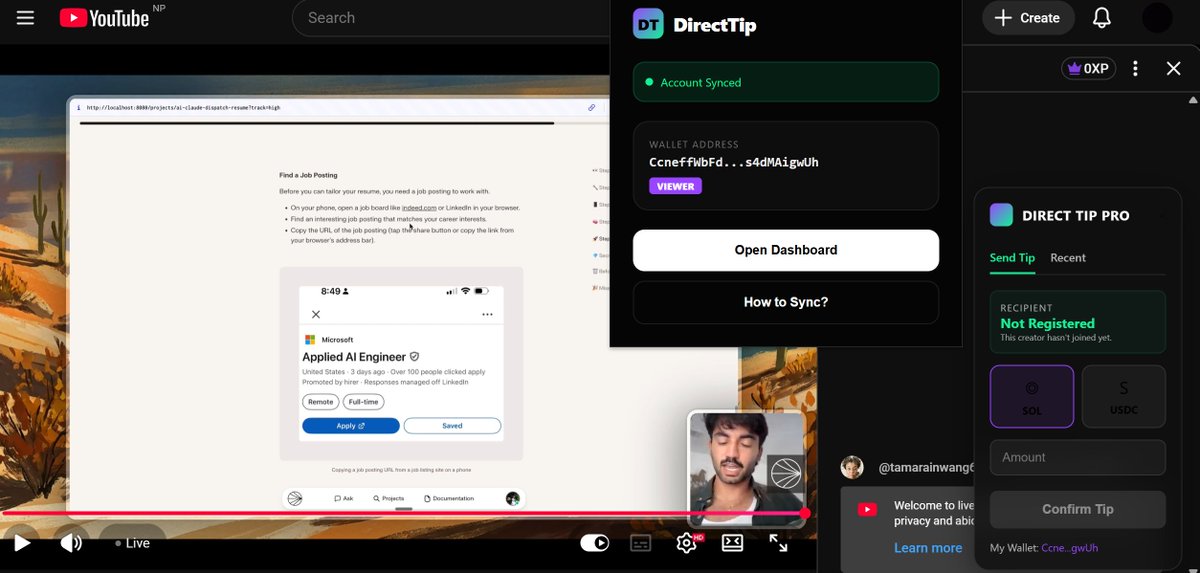Open the YouTube notifications bell
This screenshot has width=1200, height=573.
tap(1101, 18)
